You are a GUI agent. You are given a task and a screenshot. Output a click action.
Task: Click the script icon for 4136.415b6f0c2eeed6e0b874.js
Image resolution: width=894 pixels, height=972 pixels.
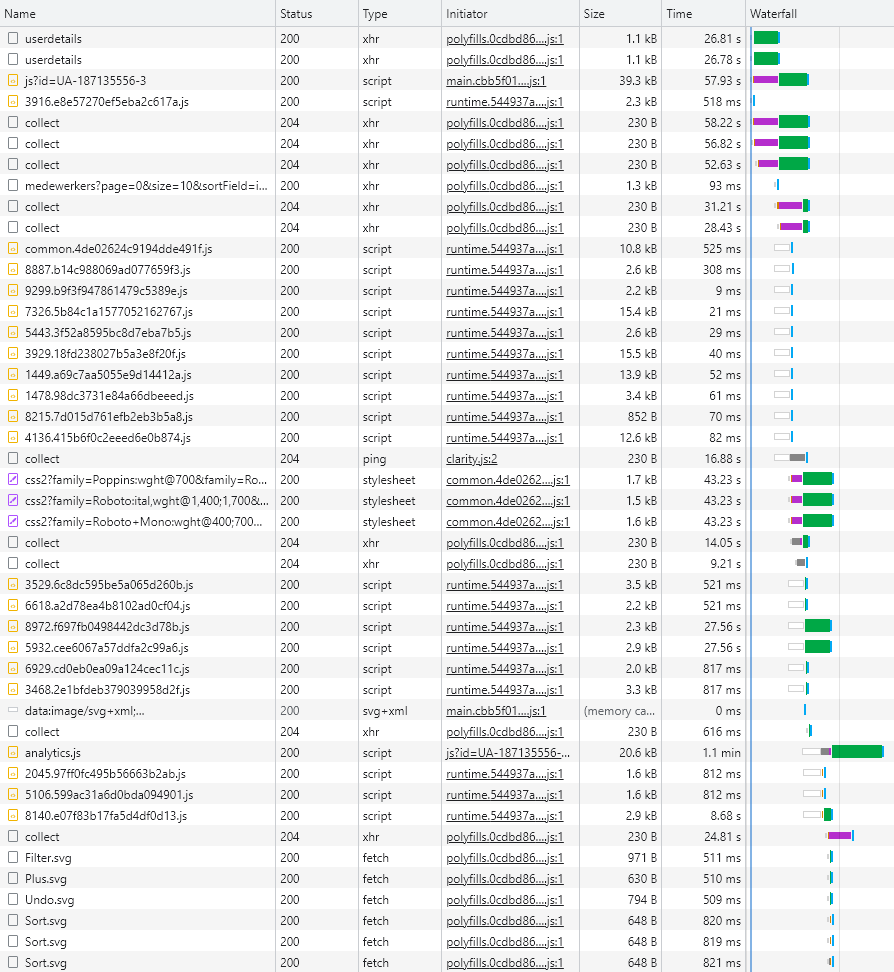point(13,438)
